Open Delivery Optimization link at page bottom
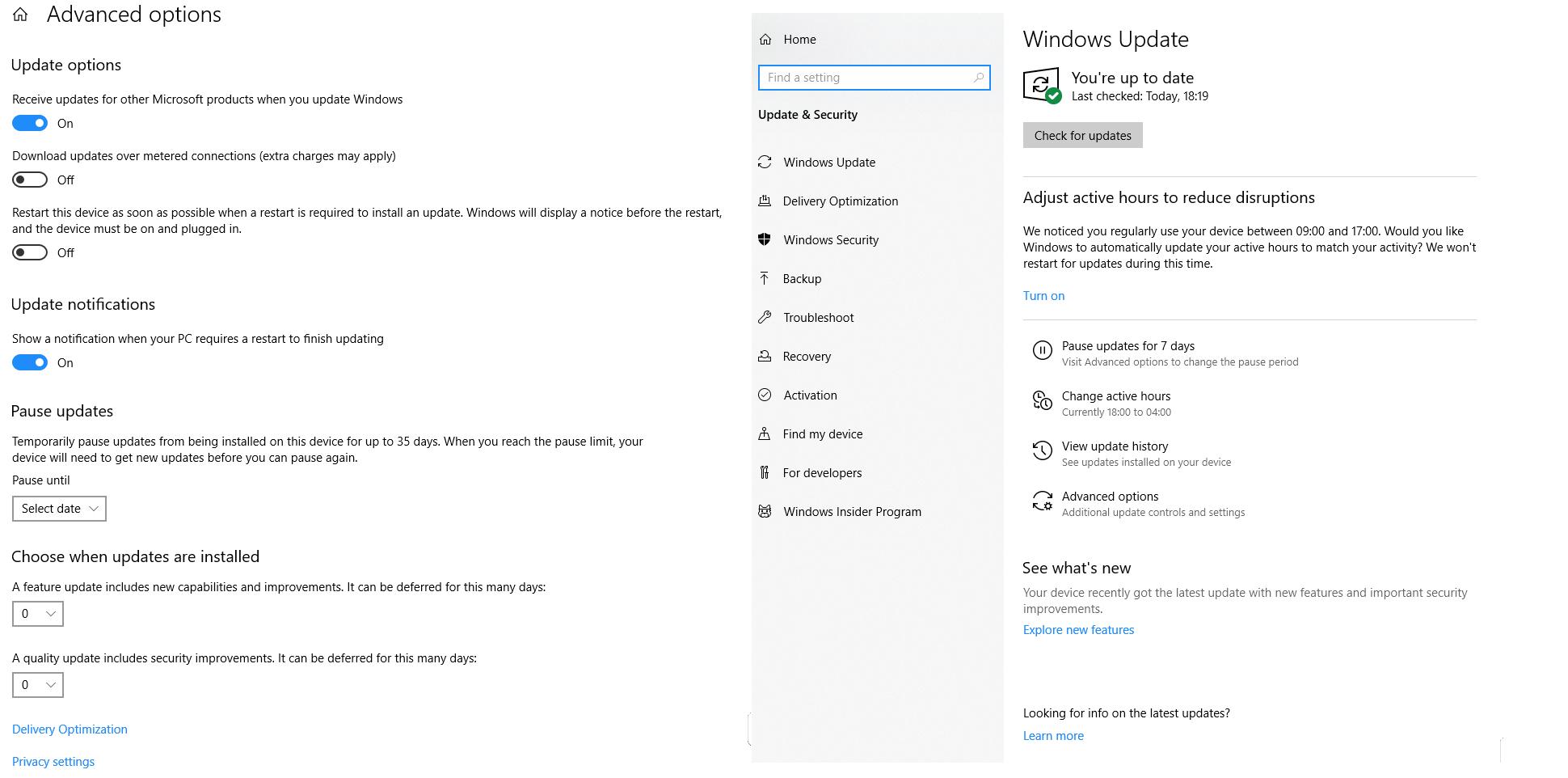Screen dimensions: 1568x778 point(70,729)
